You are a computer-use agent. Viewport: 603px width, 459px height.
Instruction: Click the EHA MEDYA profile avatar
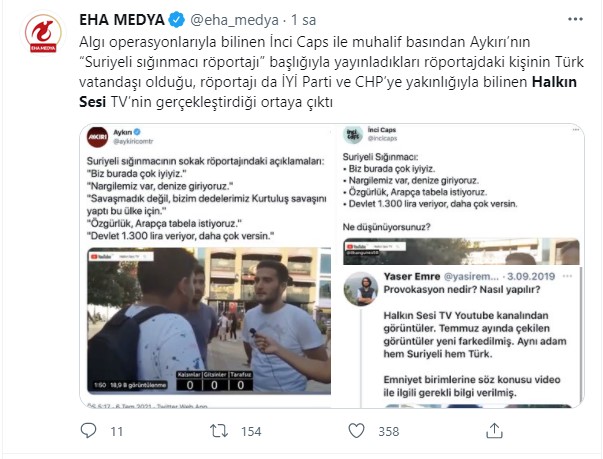tap(43, 33)
